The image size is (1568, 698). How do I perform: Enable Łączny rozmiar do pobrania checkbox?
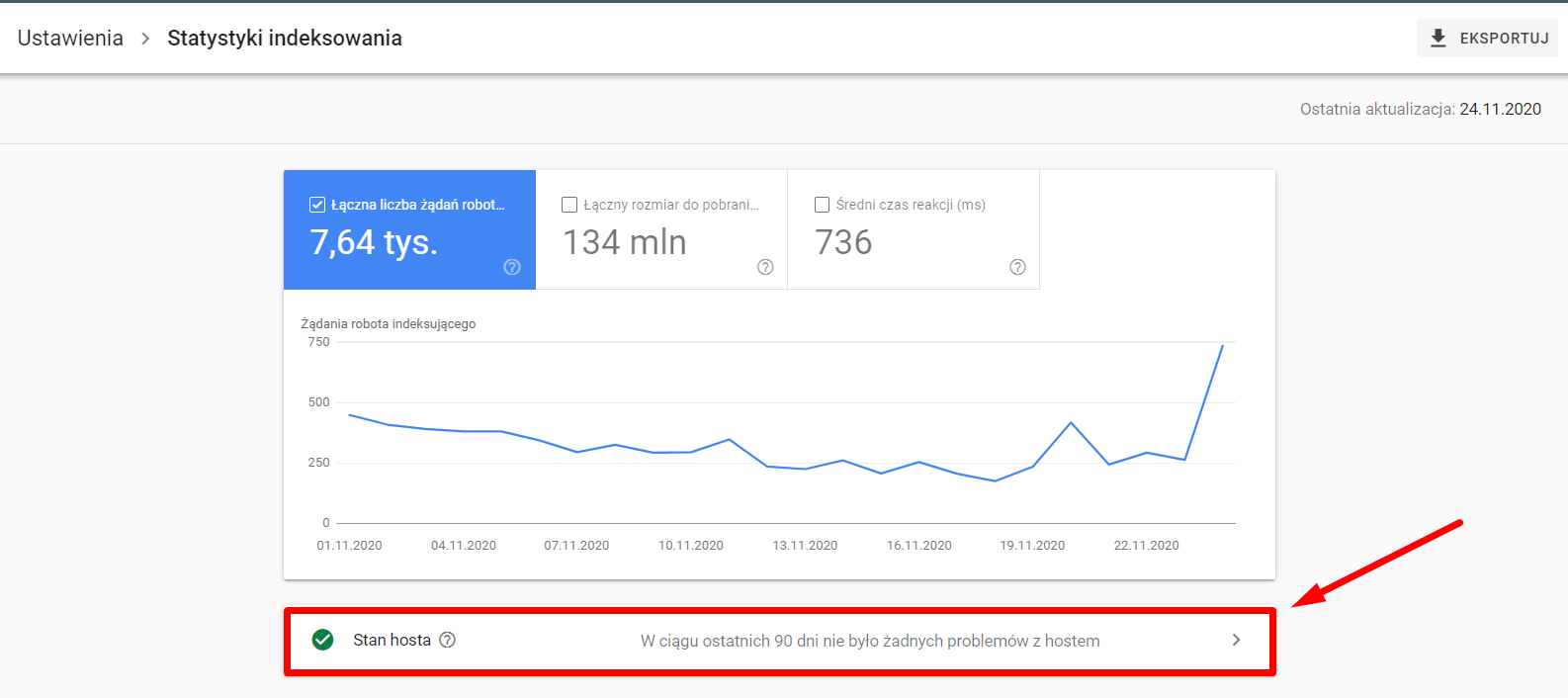(569, 205)
